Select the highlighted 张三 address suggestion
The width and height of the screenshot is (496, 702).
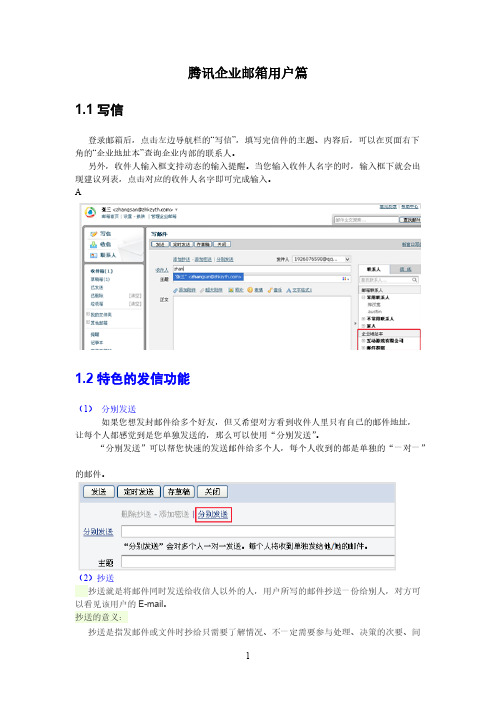coord(208,277)
